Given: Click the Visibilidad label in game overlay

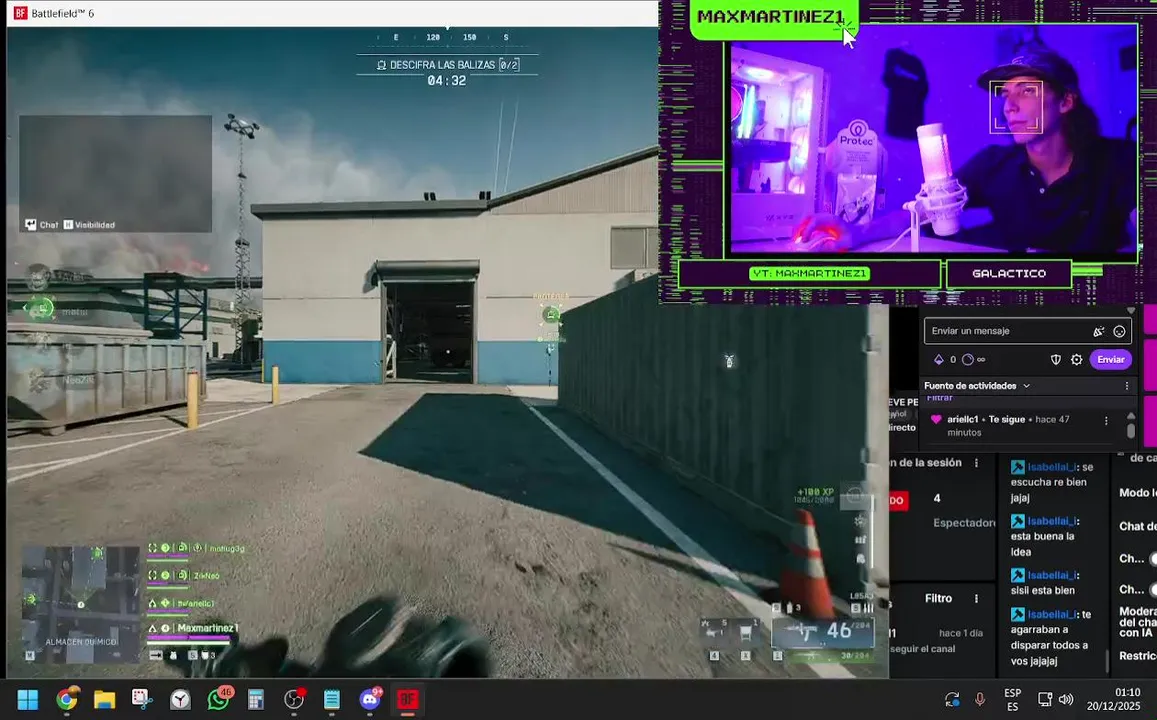Looking at the screenshot, I should (x=94, y=224).
